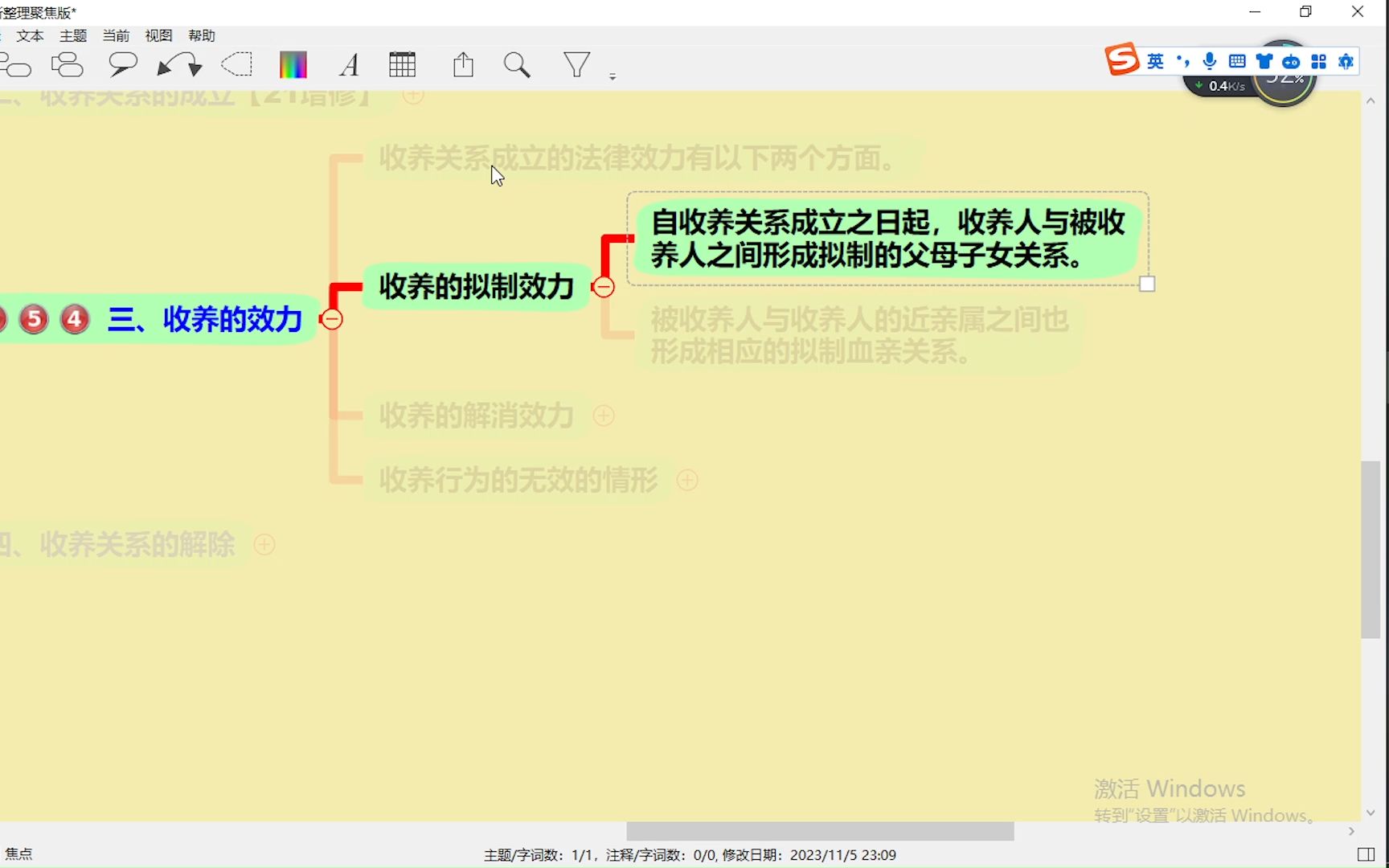Expand the 收养的解消效力 node
Image resolution: width=1389 pixels, height=868 pixels.
[604, 416]
